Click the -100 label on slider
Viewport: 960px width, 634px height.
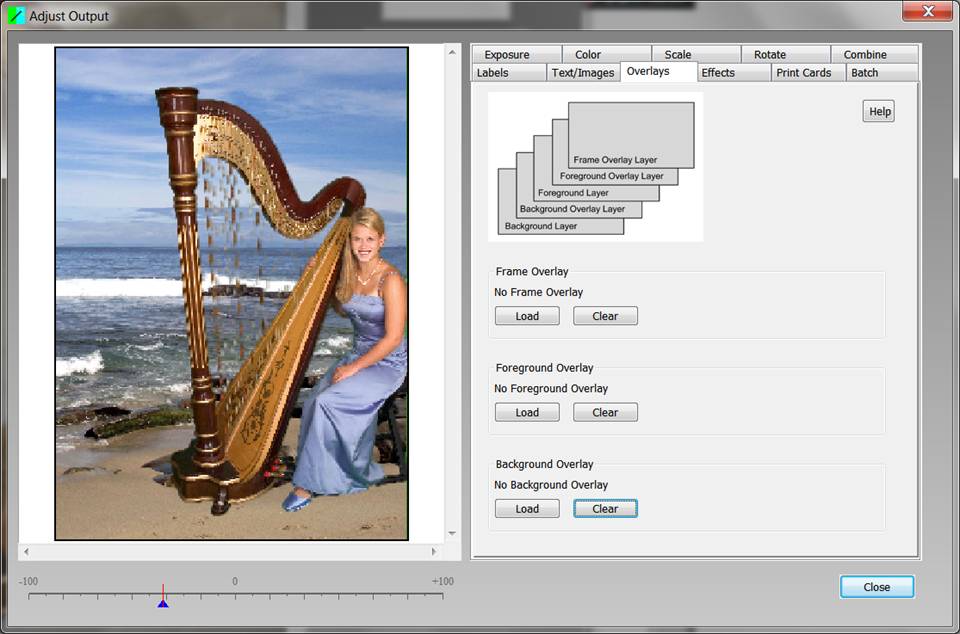pos(28,581)
